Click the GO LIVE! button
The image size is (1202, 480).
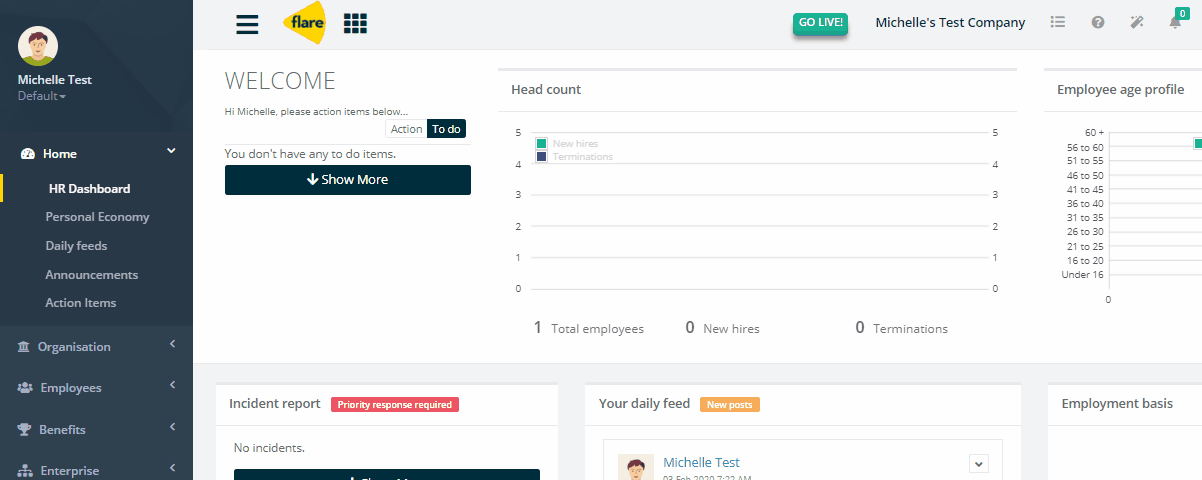820,23
